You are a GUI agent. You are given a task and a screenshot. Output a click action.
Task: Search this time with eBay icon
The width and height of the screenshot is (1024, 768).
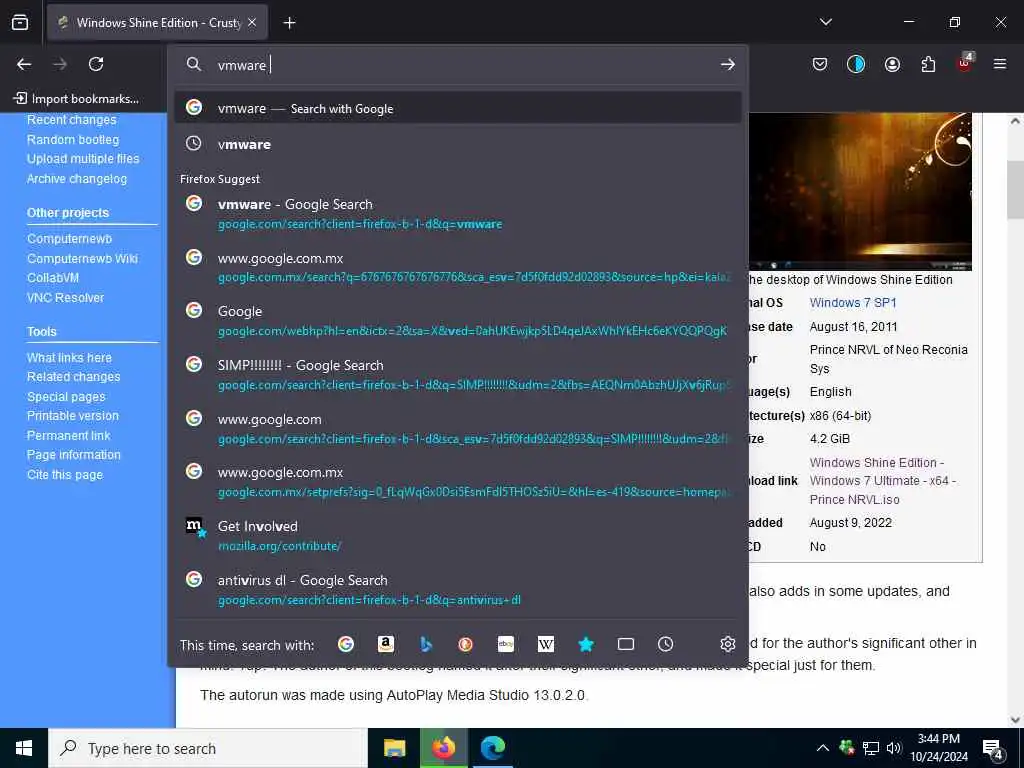505,644
